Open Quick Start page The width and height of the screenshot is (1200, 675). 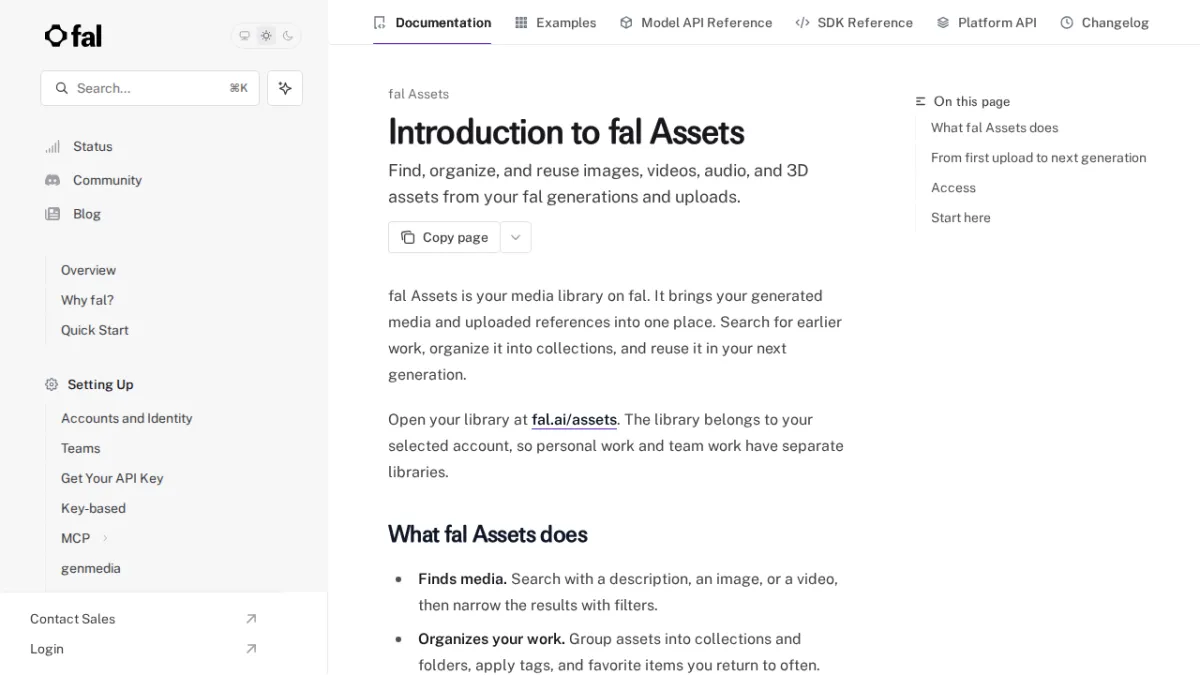click(94, 330)
